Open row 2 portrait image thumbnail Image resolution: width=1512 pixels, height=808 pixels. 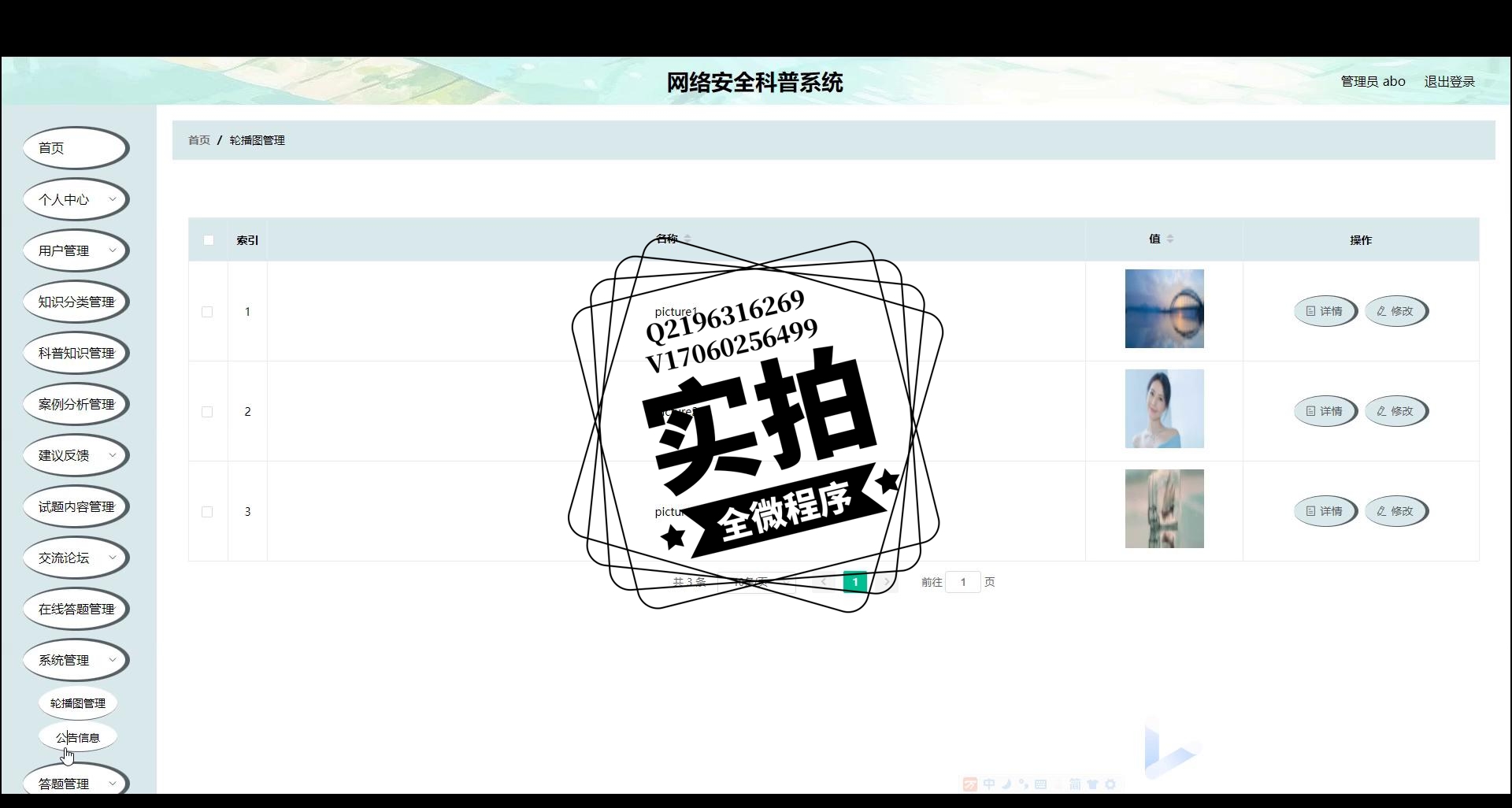(1164, 409)
